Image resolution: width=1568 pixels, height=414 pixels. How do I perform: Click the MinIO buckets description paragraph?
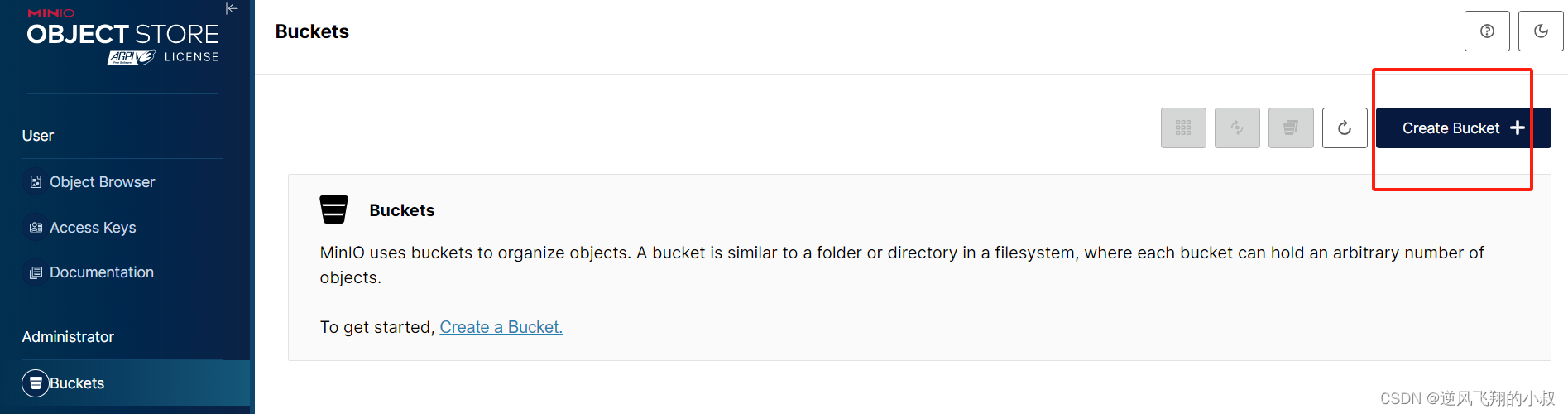(x=902, y=265)
